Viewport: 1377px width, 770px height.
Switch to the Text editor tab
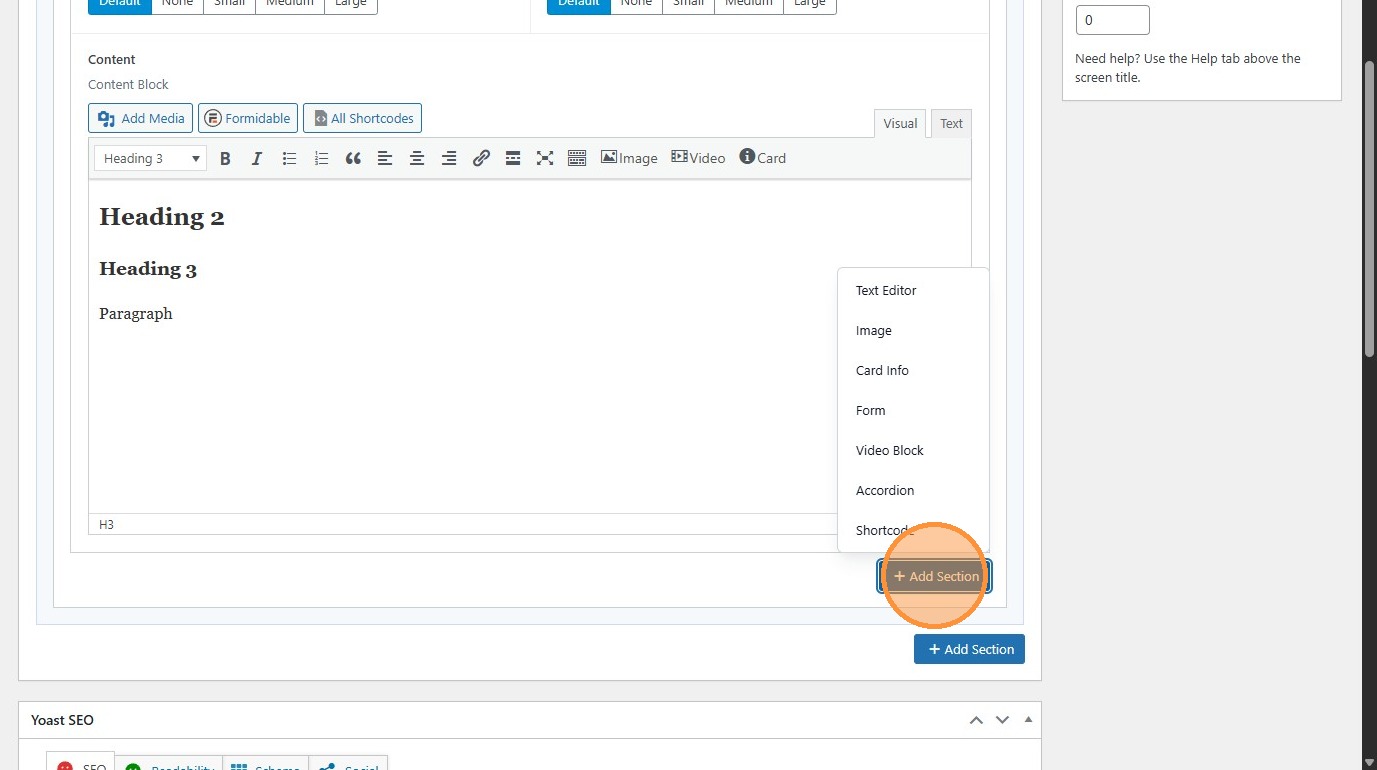pos(951,123)
